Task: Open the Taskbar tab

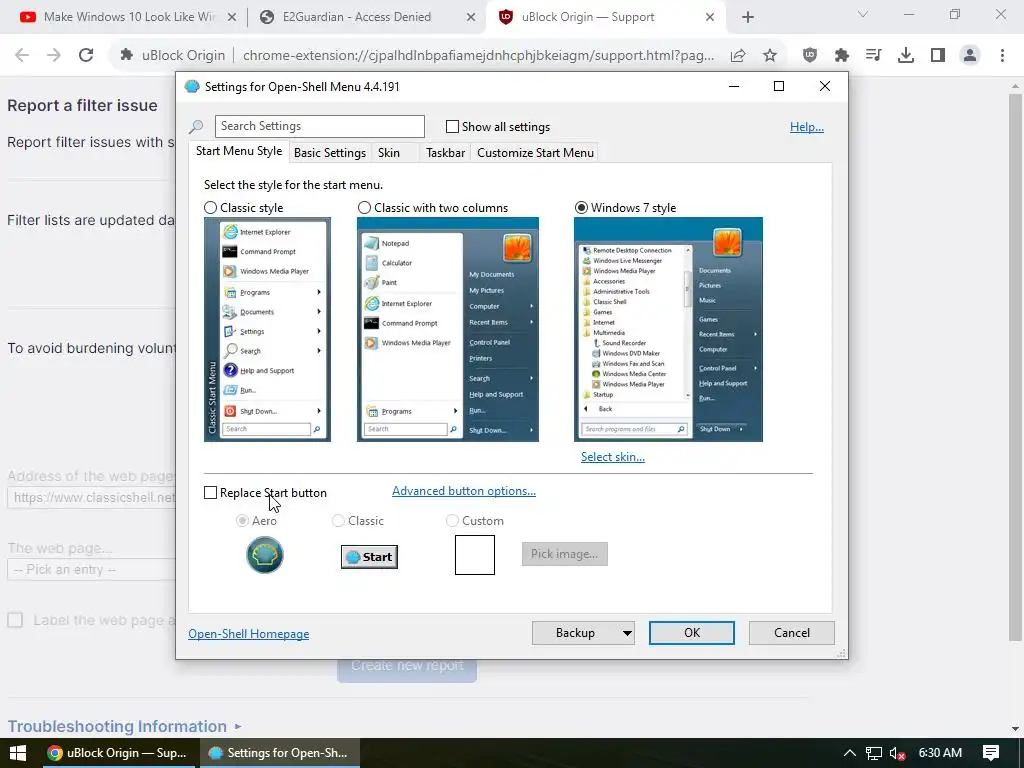Action: [x=445, y=152]
